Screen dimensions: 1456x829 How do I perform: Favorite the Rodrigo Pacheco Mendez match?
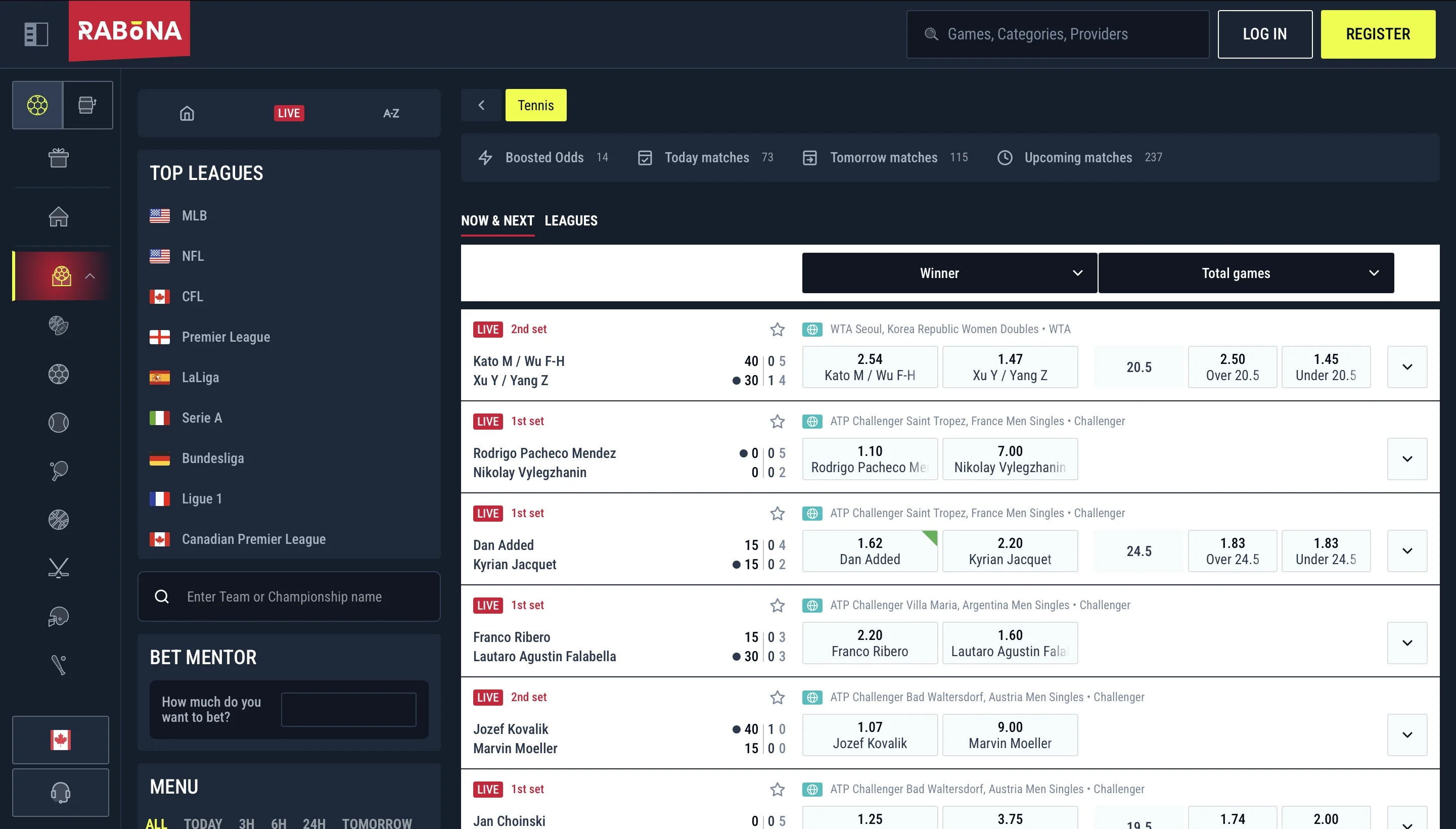tap(777, 422)
